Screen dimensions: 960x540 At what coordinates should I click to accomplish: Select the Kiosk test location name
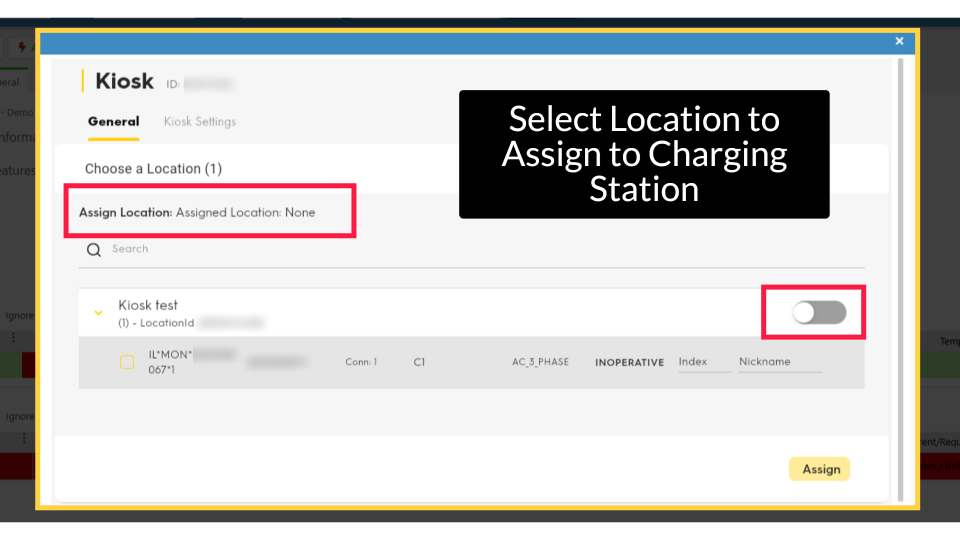pos(148,305)
